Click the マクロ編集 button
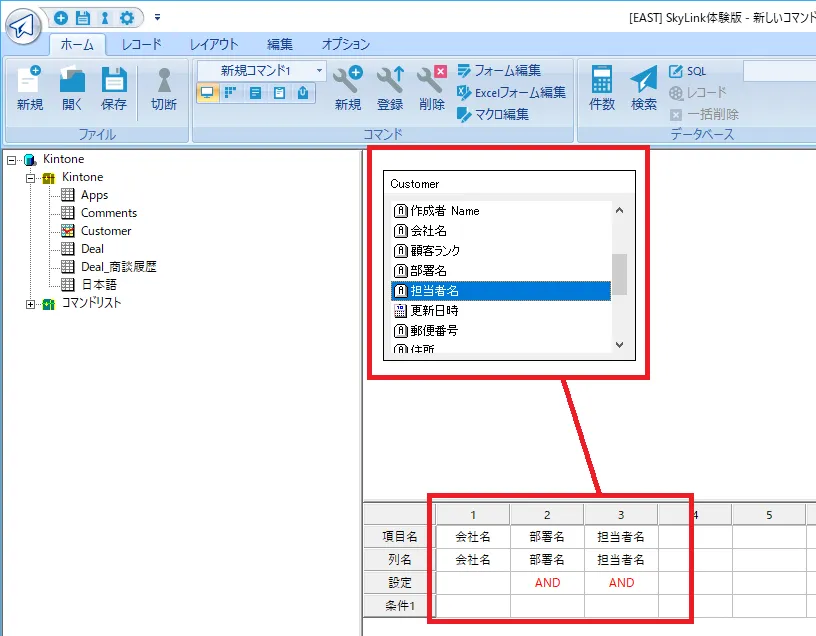The image size is (816, 636). tap(493, 114)
